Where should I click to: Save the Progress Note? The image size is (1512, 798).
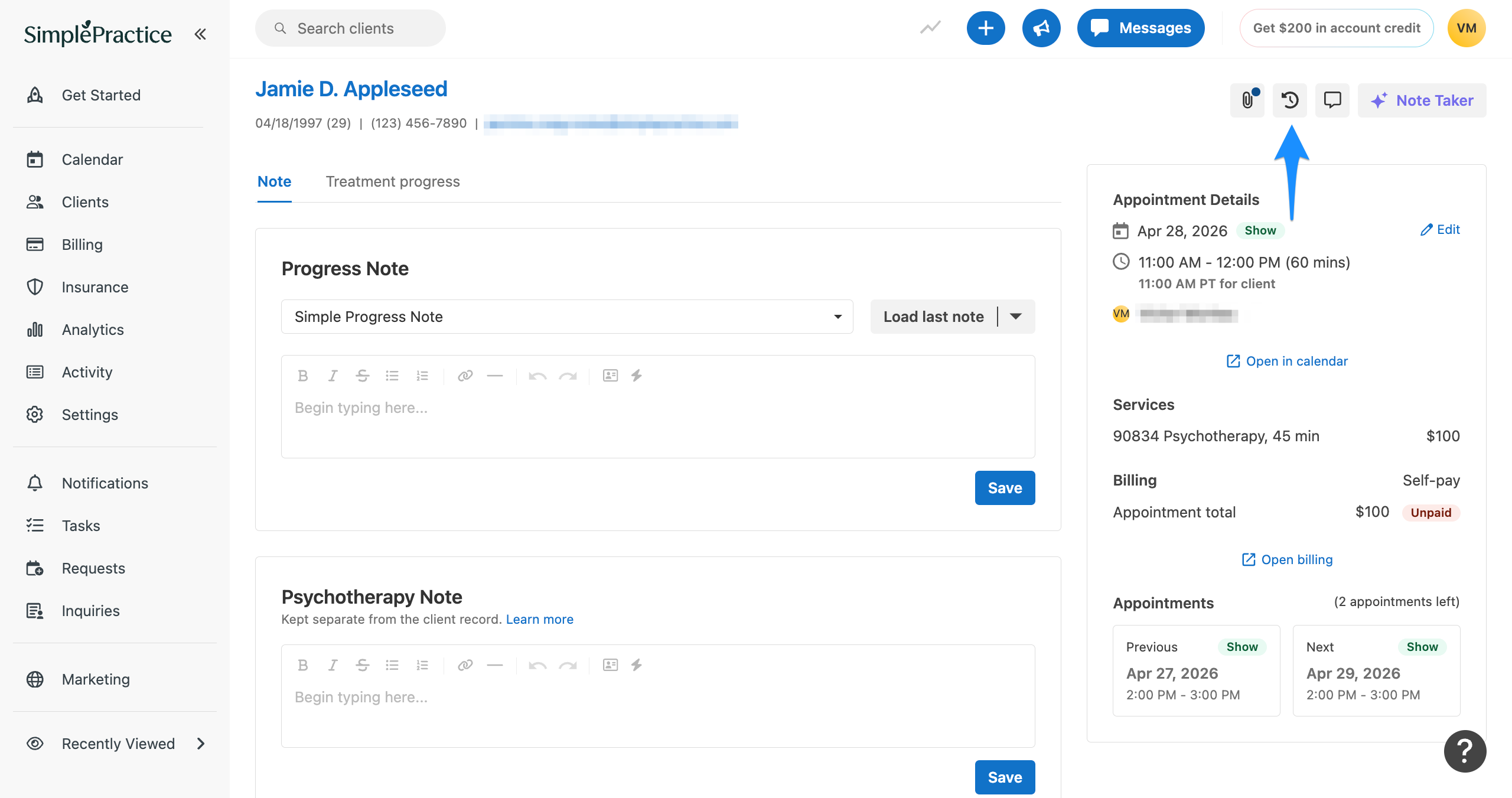pyautogui.click(x=1005, y=488)
